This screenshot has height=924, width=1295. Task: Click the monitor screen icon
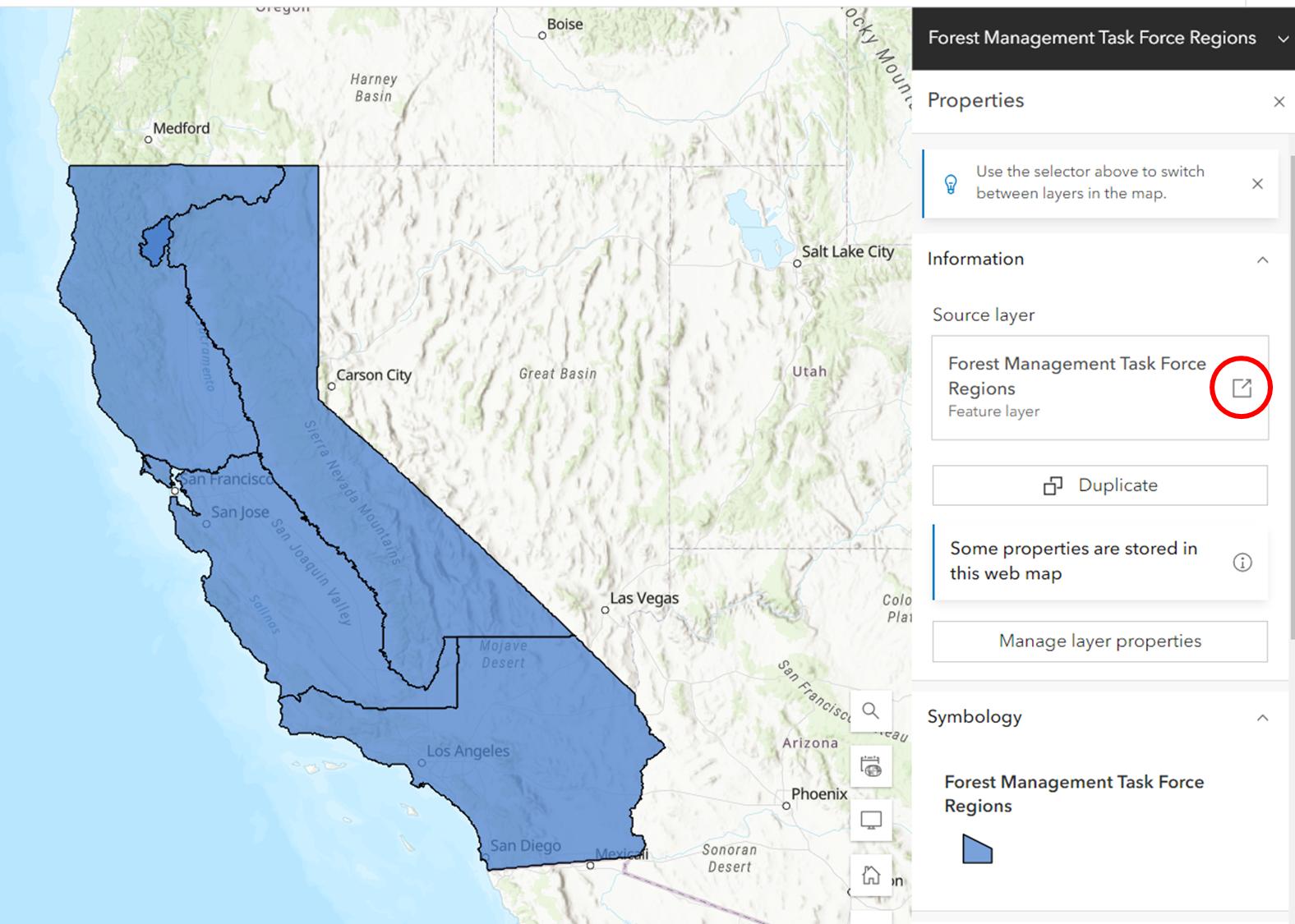[871, 821]
